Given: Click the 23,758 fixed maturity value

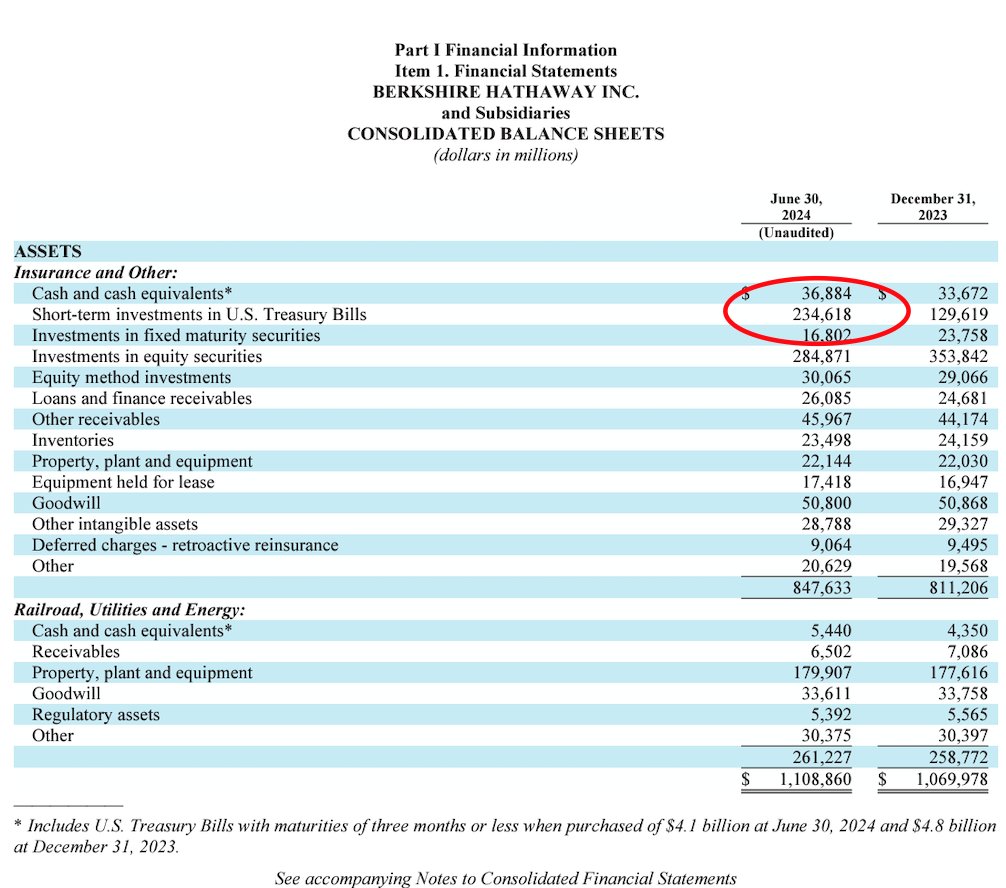Looking at the screenshot, I should pos(963,336).
